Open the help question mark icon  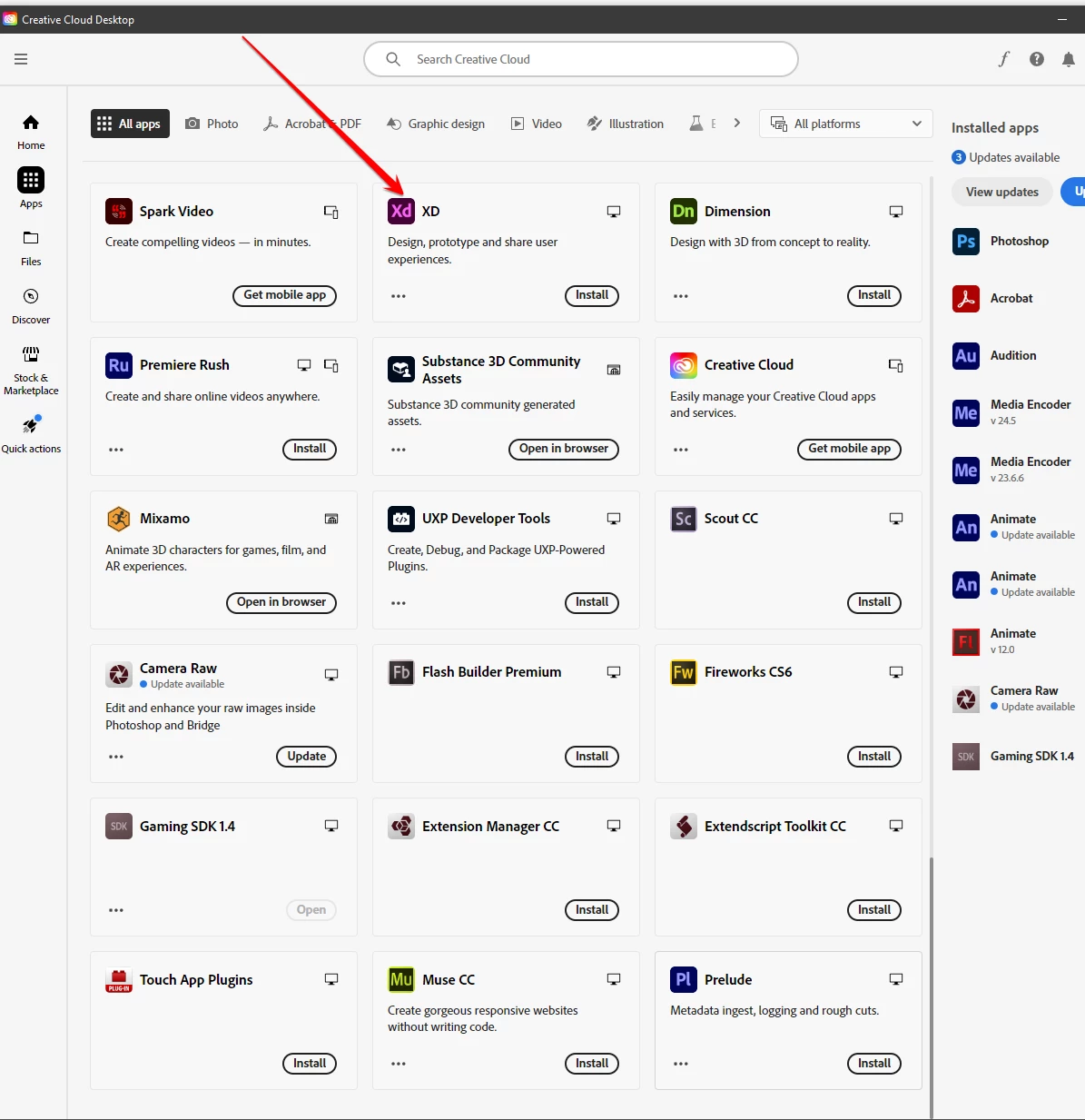[x=1037, y=59]
